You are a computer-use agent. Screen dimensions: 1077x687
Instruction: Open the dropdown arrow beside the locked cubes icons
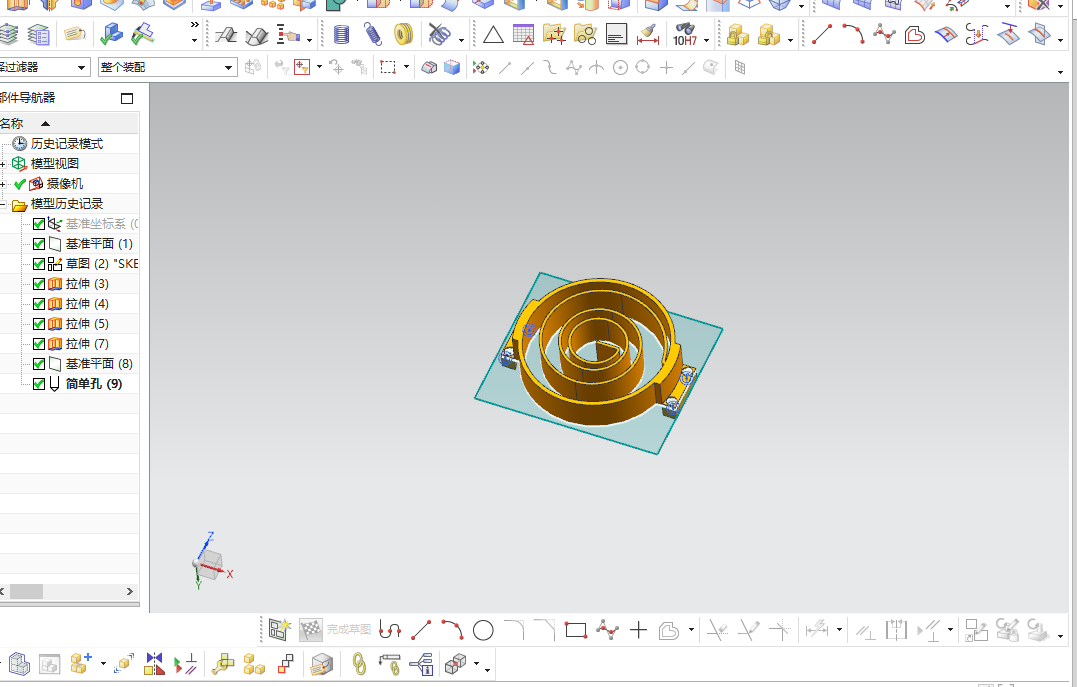(791, 41)
